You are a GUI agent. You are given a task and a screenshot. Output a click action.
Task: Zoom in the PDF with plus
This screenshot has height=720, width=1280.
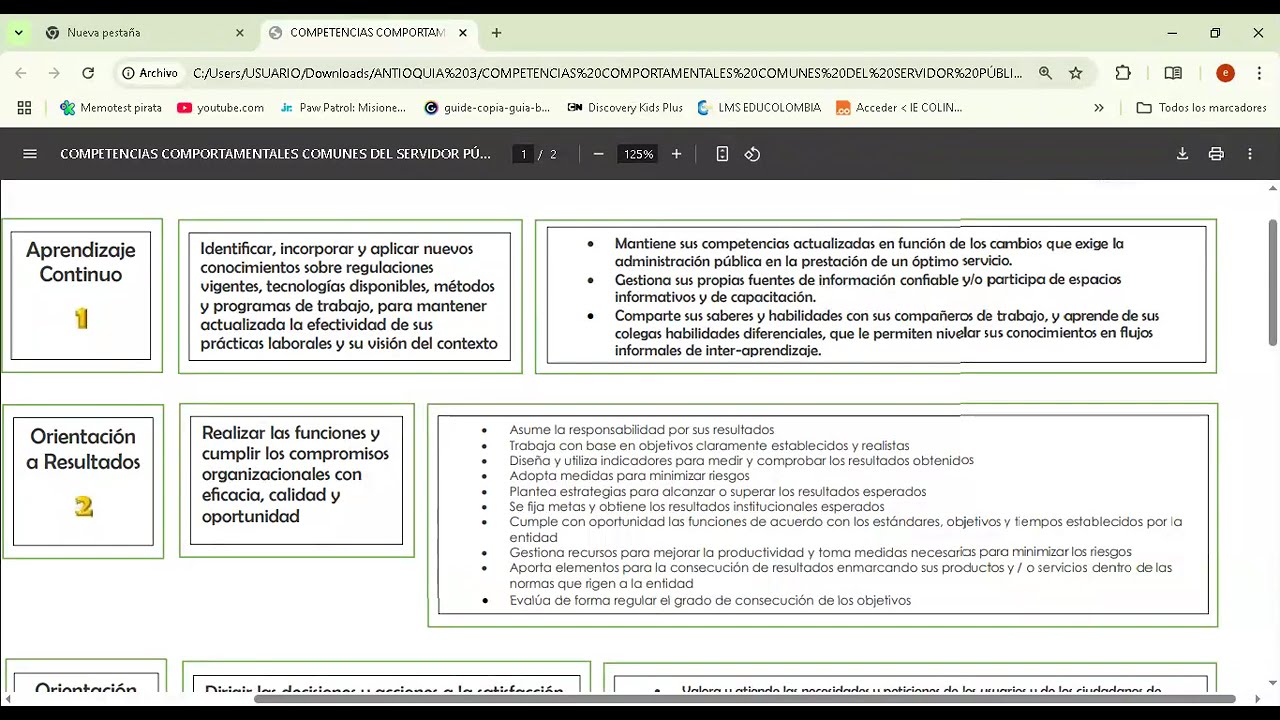click(676, 154)
